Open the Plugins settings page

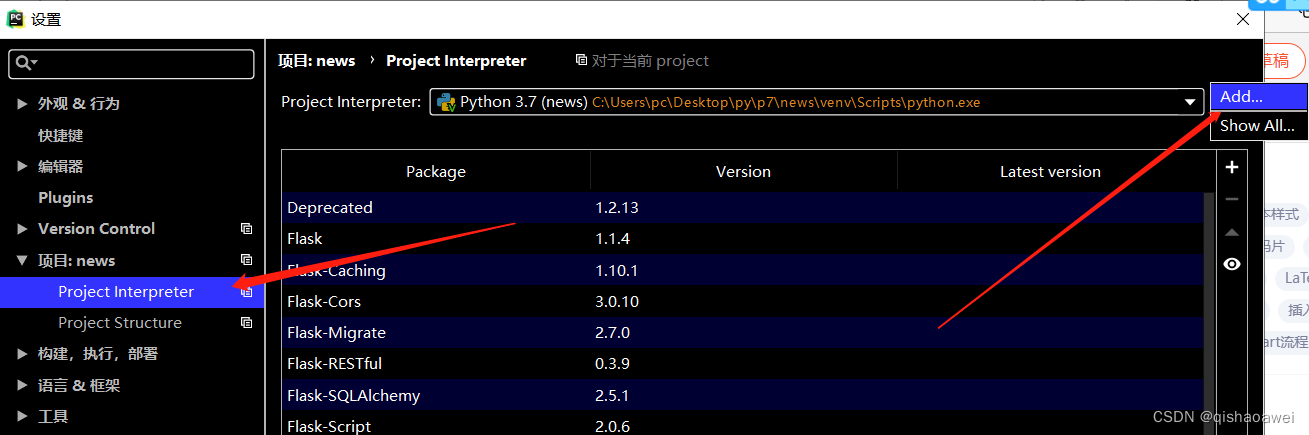point(65,198)
